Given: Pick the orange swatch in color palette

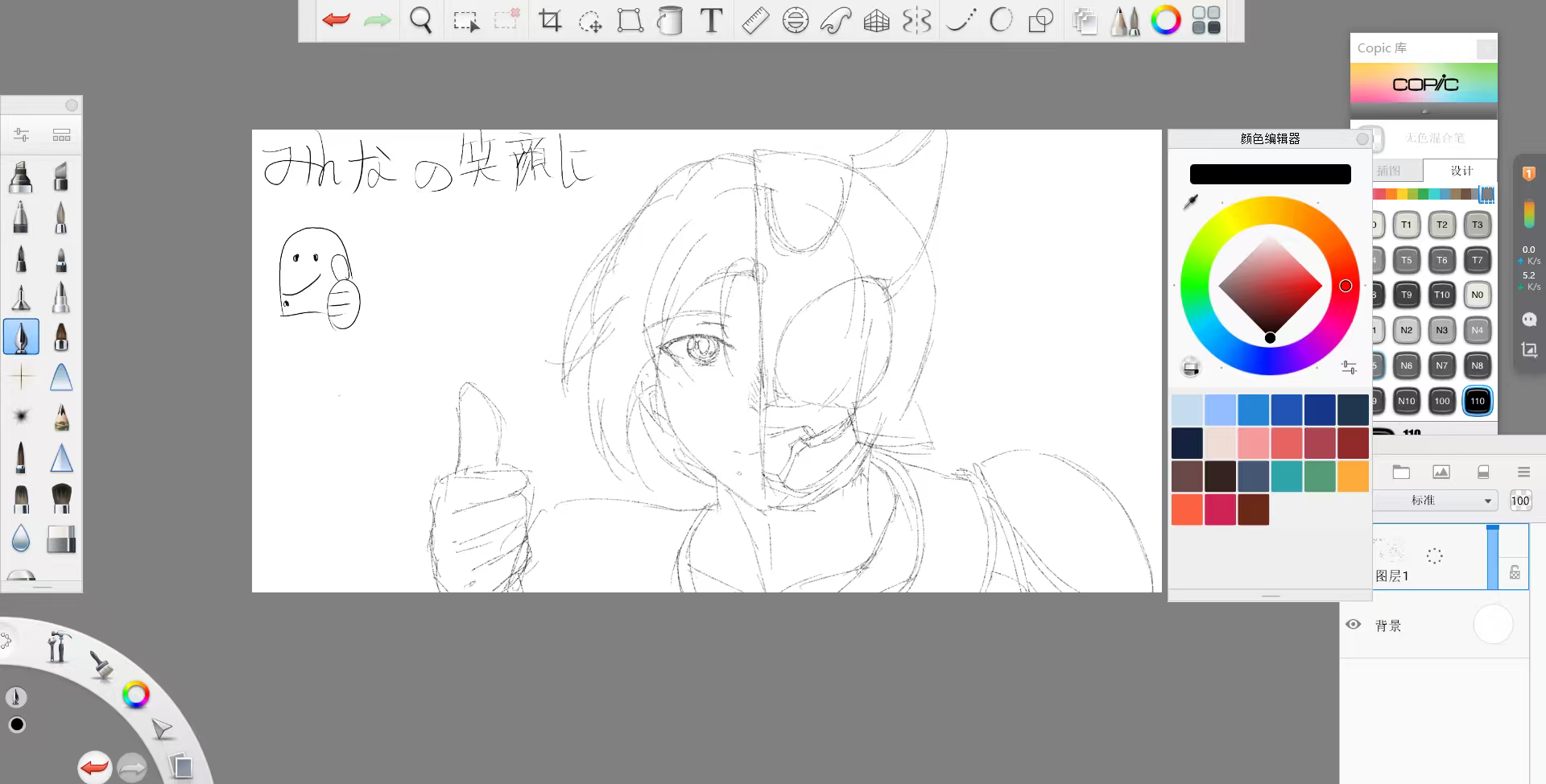Looking at the screenshot, I should click(x=1353, y=477).
